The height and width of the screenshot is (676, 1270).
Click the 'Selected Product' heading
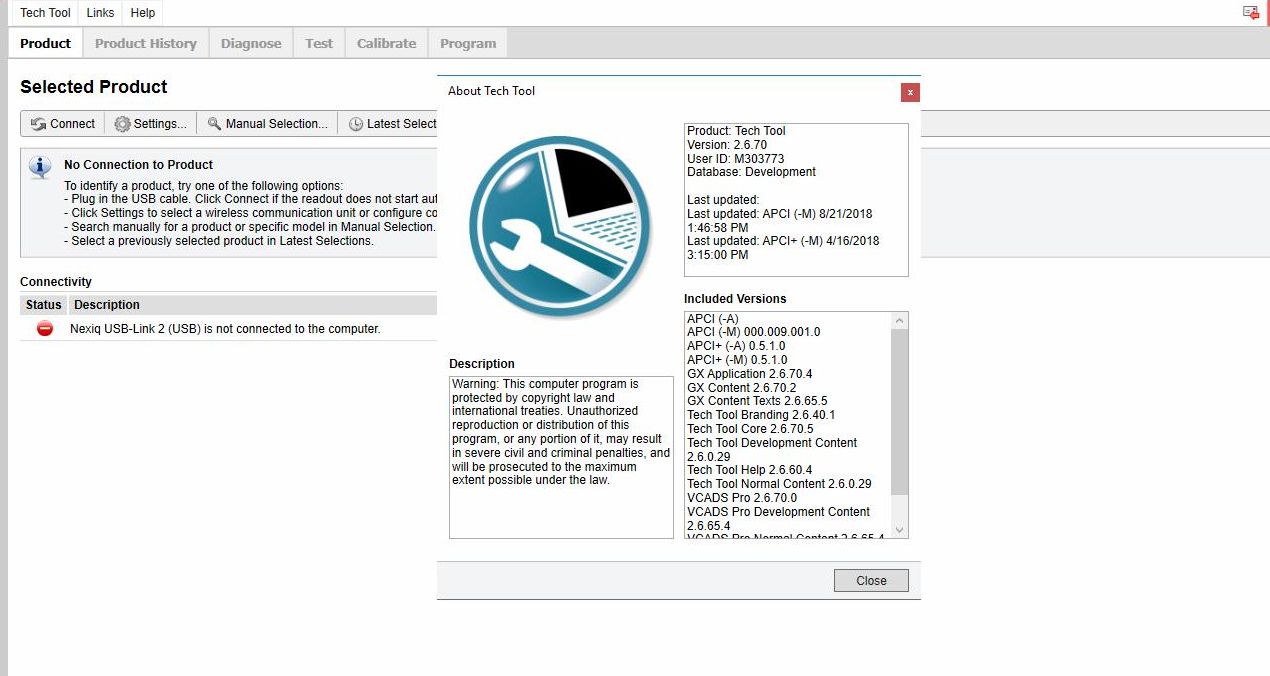tap(94, 87)
